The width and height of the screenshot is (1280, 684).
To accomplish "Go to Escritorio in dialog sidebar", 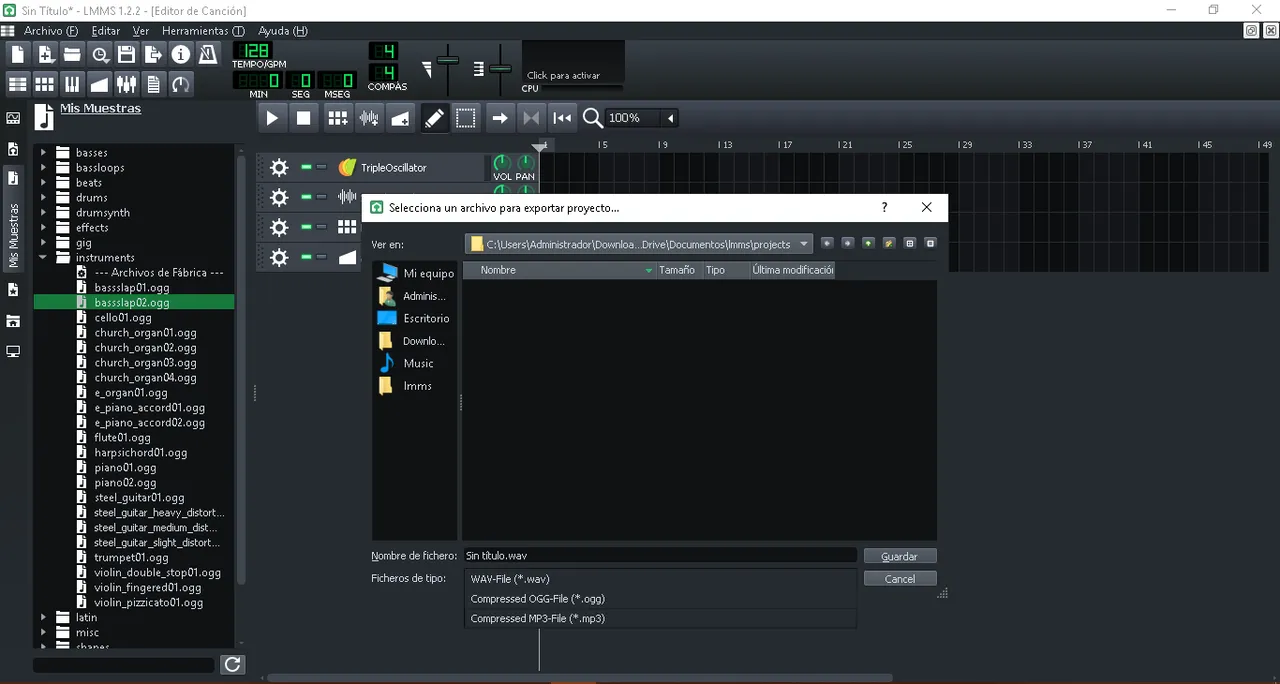I will [414, 318].
